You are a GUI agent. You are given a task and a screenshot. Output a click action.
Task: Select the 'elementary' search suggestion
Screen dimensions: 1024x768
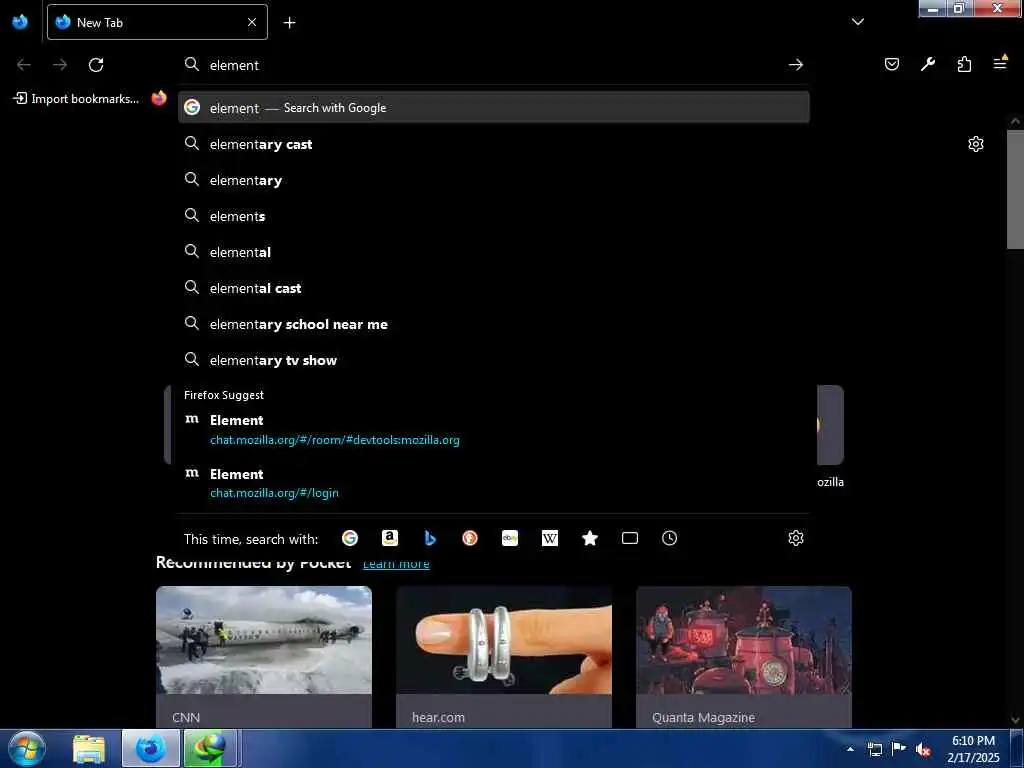tap(494, 180)
